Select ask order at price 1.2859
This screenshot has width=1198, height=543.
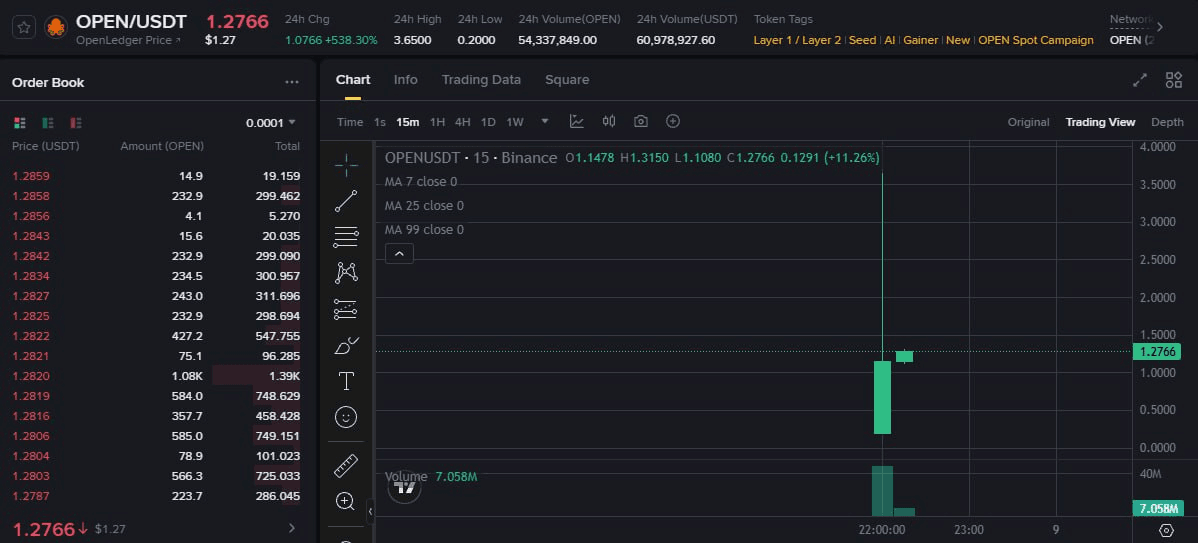[157, 176]
